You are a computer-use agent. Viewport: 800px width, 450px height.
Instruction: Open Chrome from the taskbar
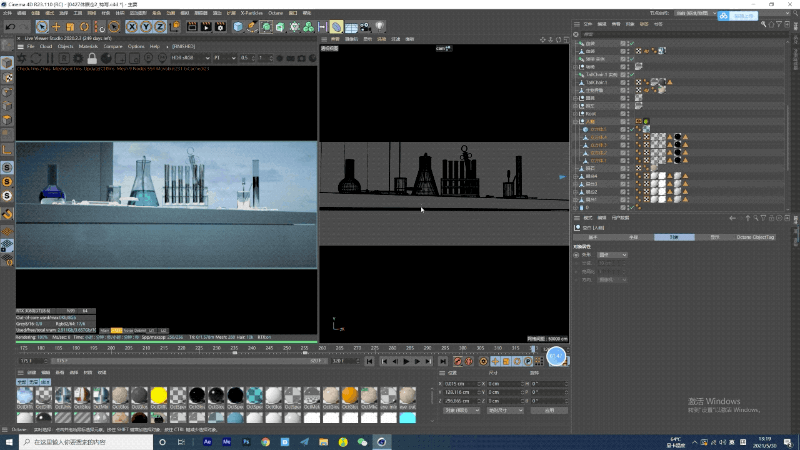(x=265, y=442)
